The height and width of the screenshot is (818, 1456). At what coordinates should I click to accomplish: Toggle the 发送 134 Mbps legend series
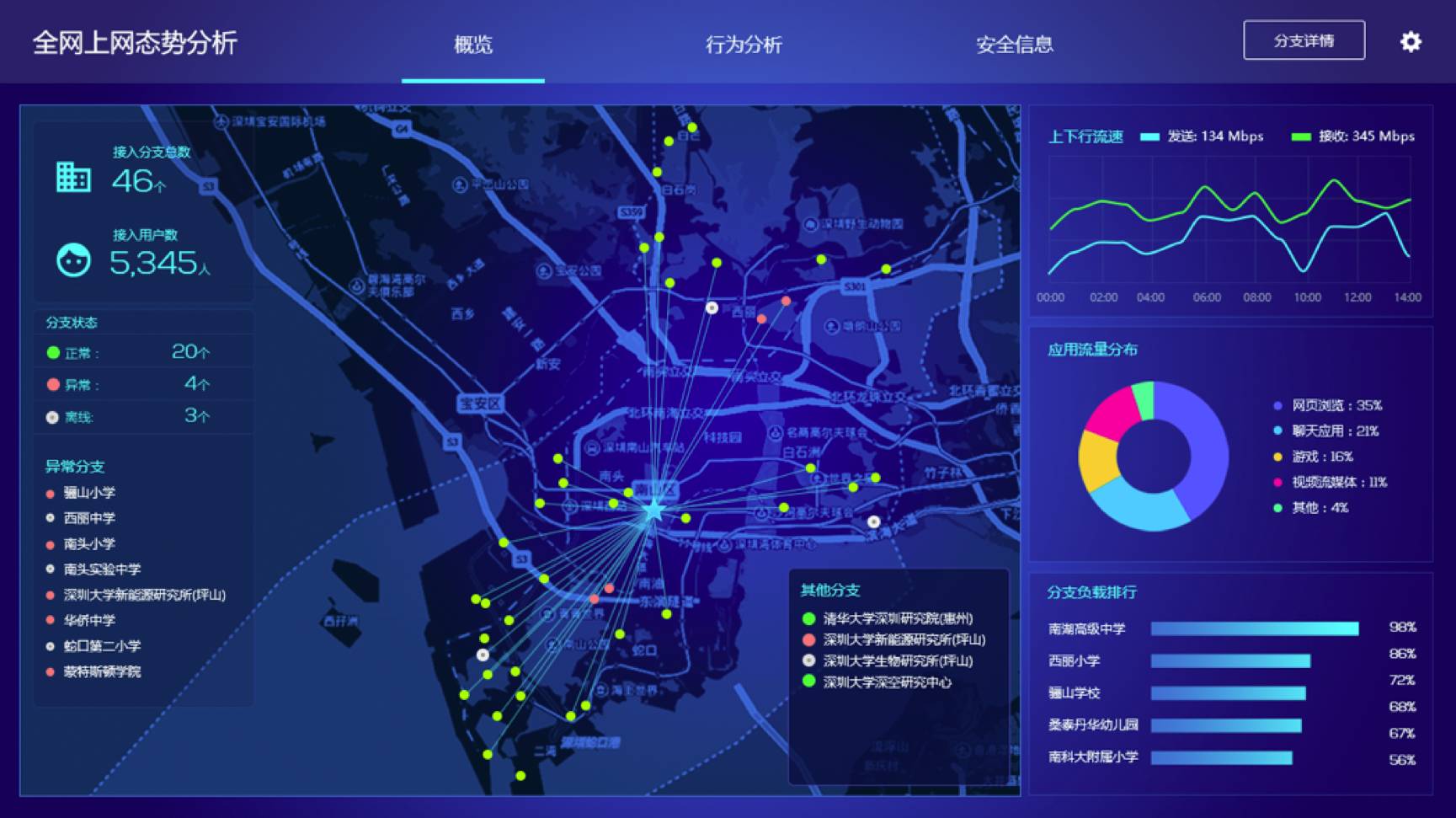(1202, 136)
